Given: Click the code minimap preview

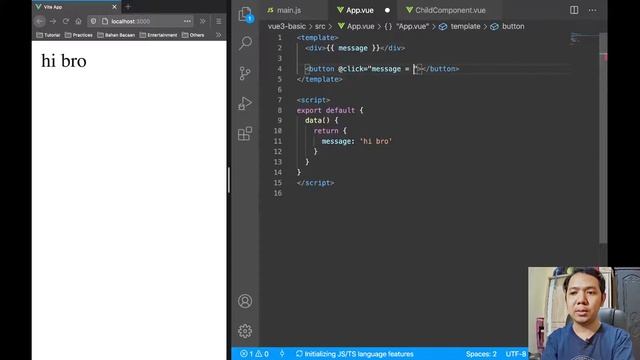Looking at the screenshot, I should (584, 38).
